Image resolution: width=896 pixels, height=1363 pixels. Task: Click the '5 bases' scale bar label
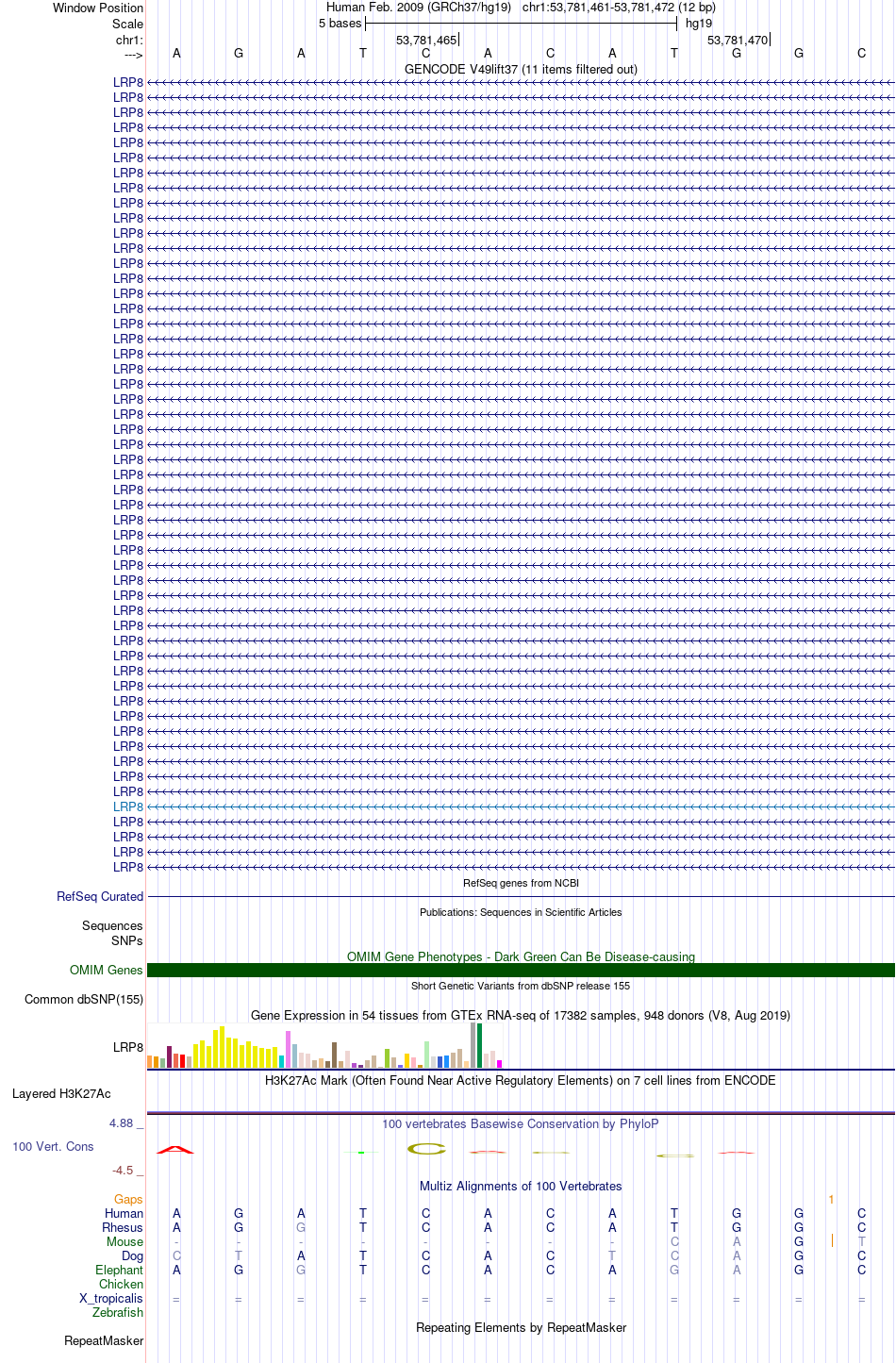340,23
